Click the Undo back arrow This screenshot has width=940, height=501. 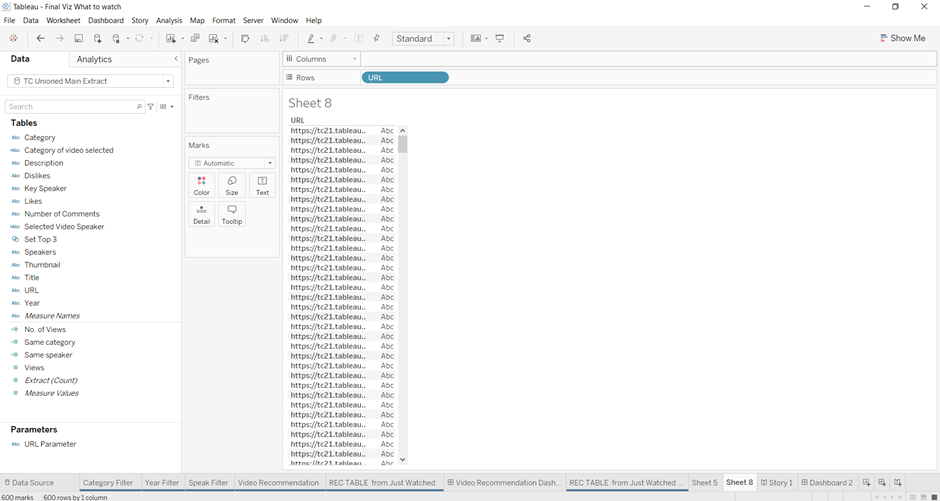(40, 38)
